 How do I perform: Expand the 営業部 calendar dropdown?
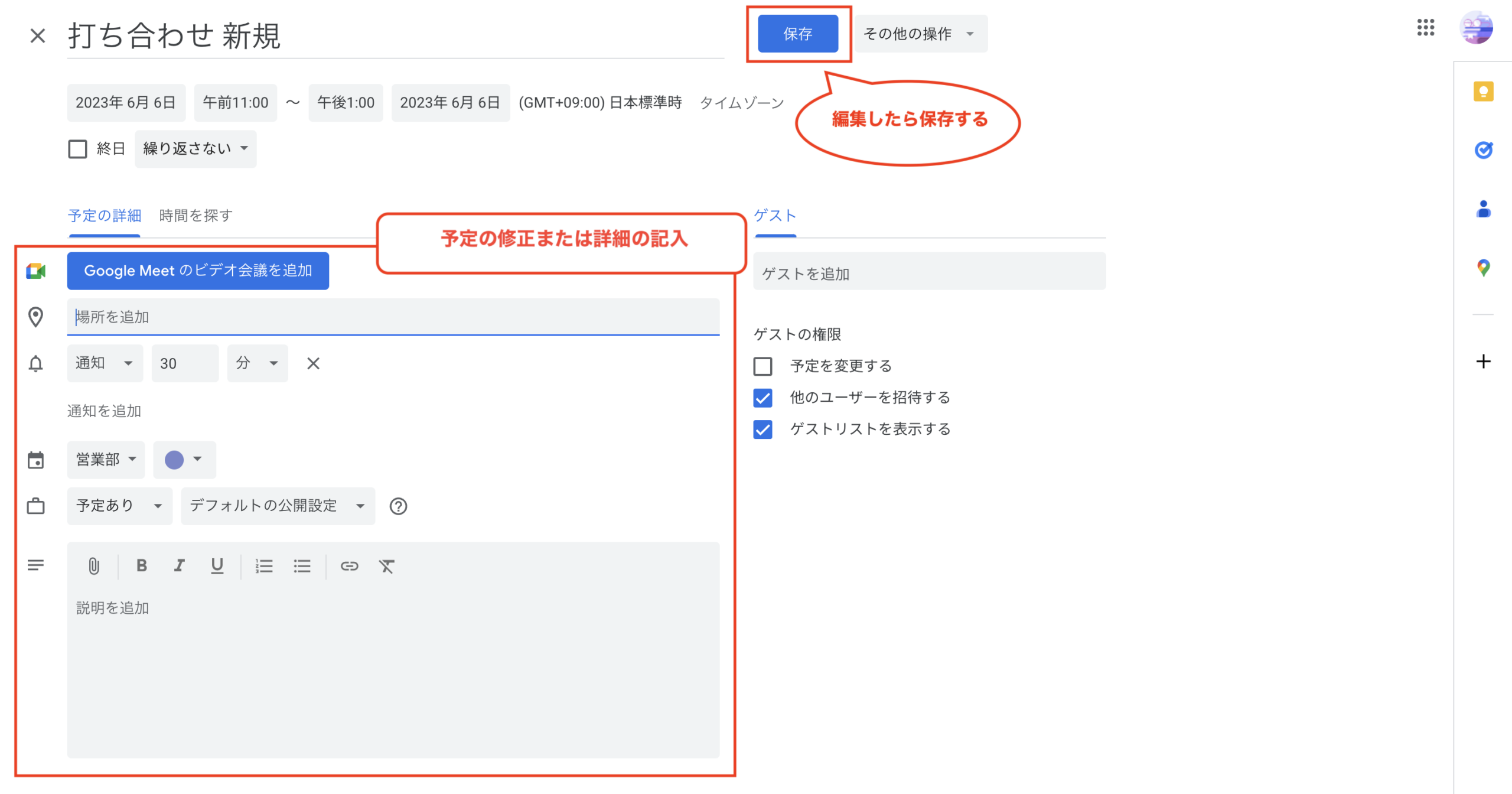[106, 459]
